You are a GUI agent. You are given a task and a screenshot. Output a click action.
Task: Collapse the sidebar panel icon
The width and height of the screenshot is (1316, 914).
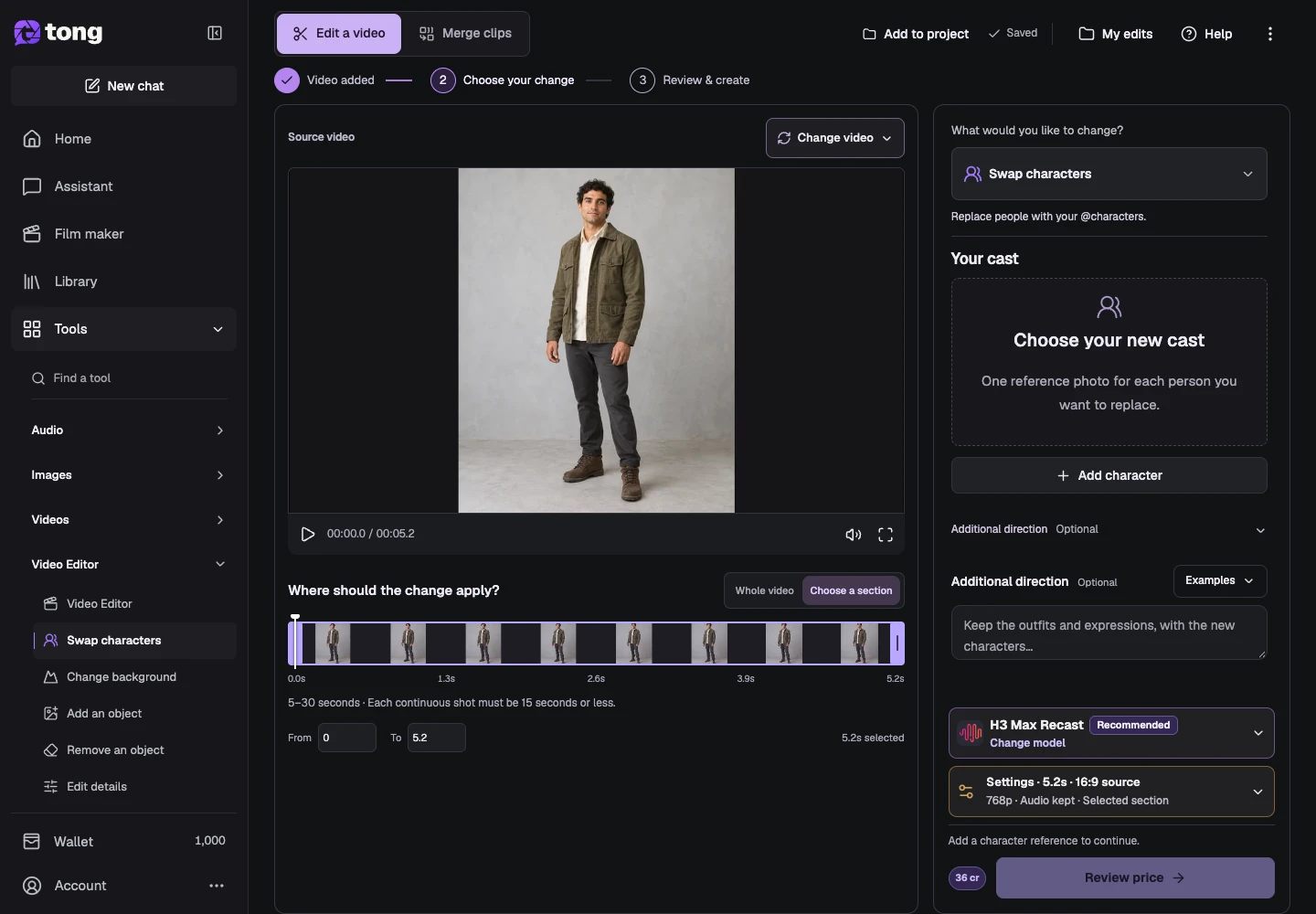[x=215, y=33]
